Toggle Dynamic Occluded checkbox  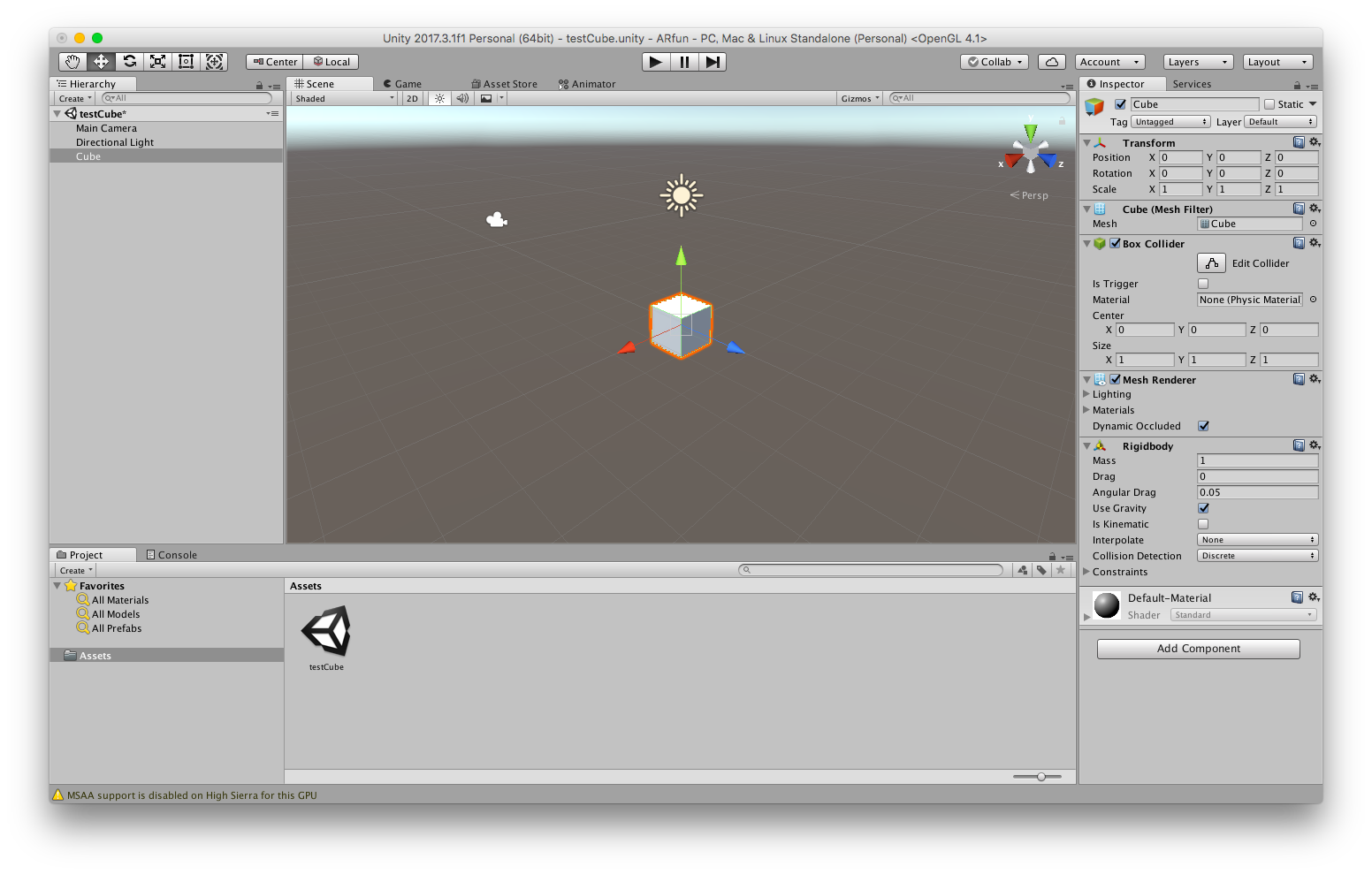click(1203, 426)
